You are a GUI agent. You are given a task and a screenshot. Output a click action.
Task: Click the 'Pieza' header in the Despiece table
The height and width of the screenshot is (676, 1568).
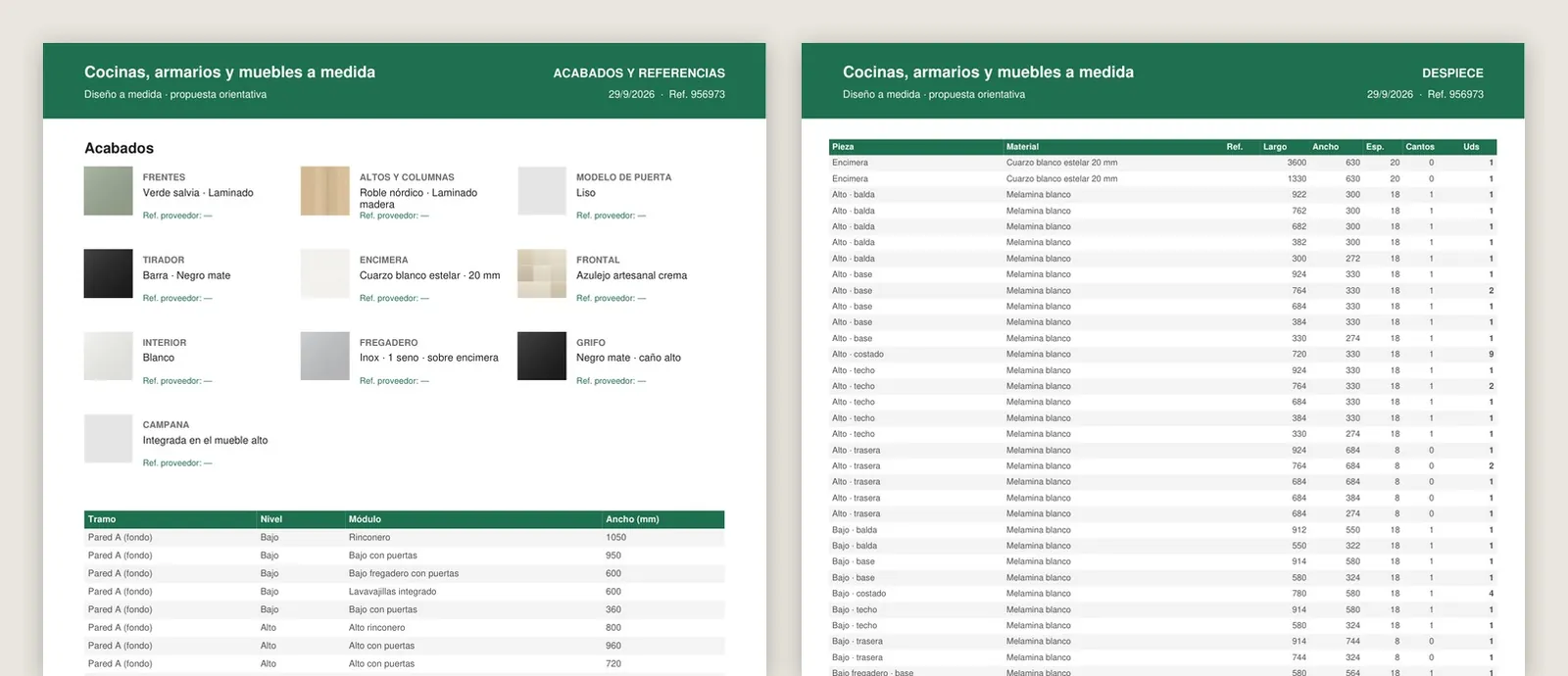pos(843,147)
